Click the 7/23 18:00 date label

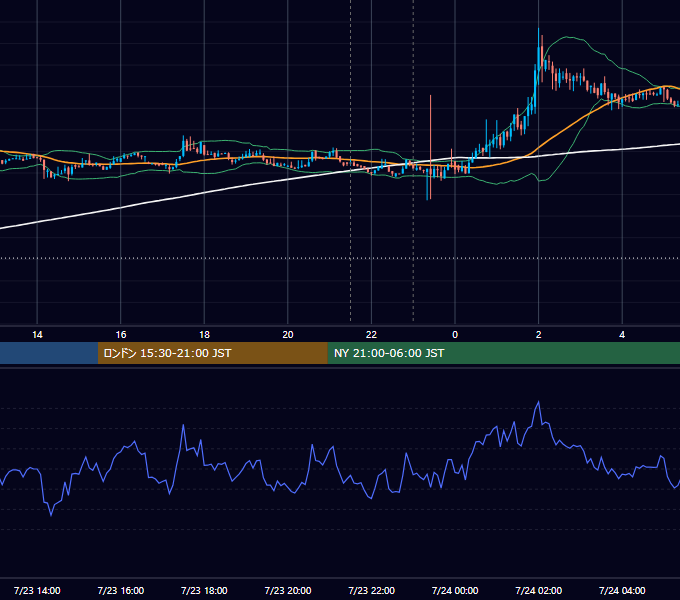click(204, 590)
